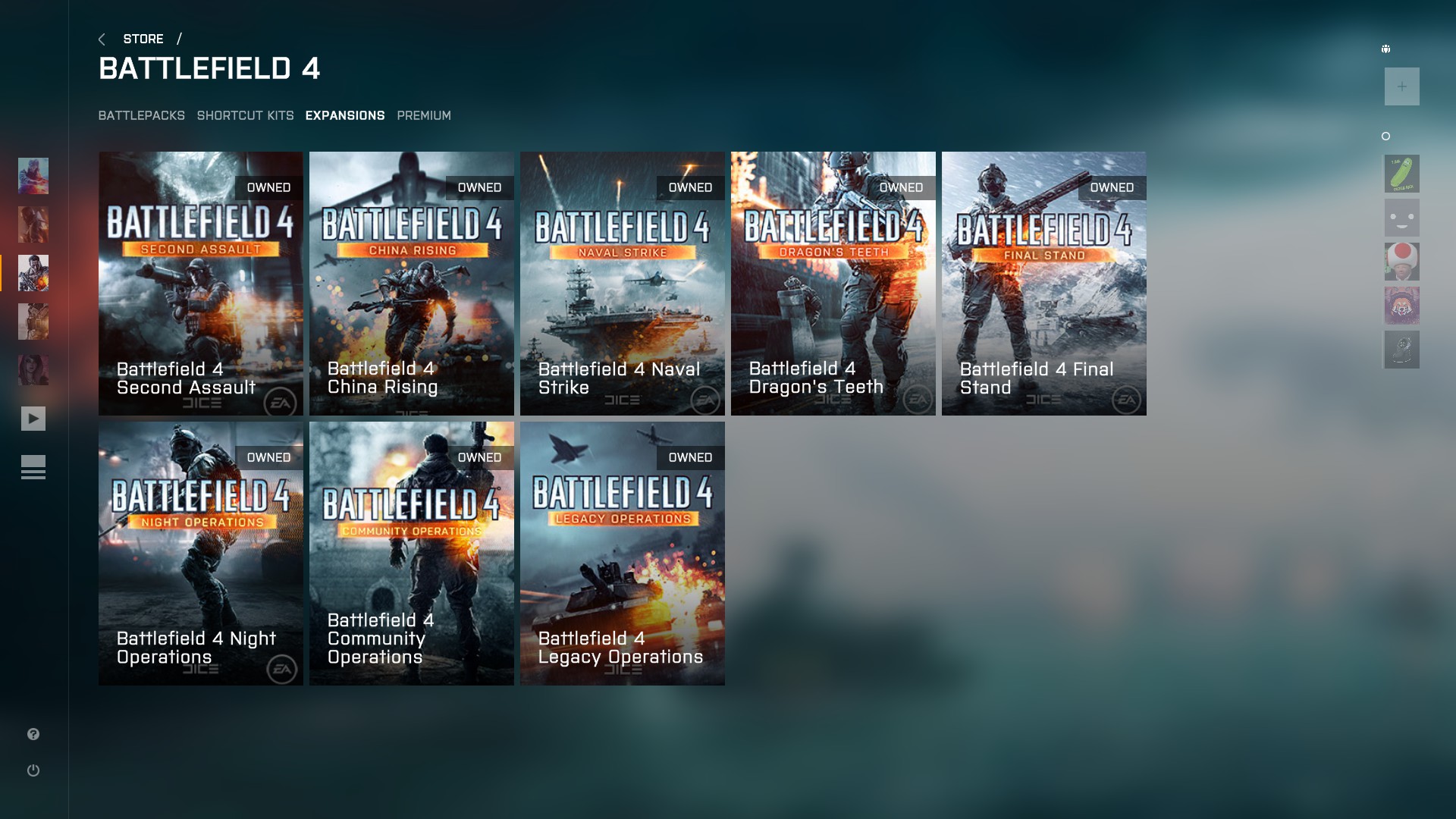Viewport: 1456px width, 819px height.
Task: Click OWNED badge on Night Operations
Action: click(x=269, y=458)
